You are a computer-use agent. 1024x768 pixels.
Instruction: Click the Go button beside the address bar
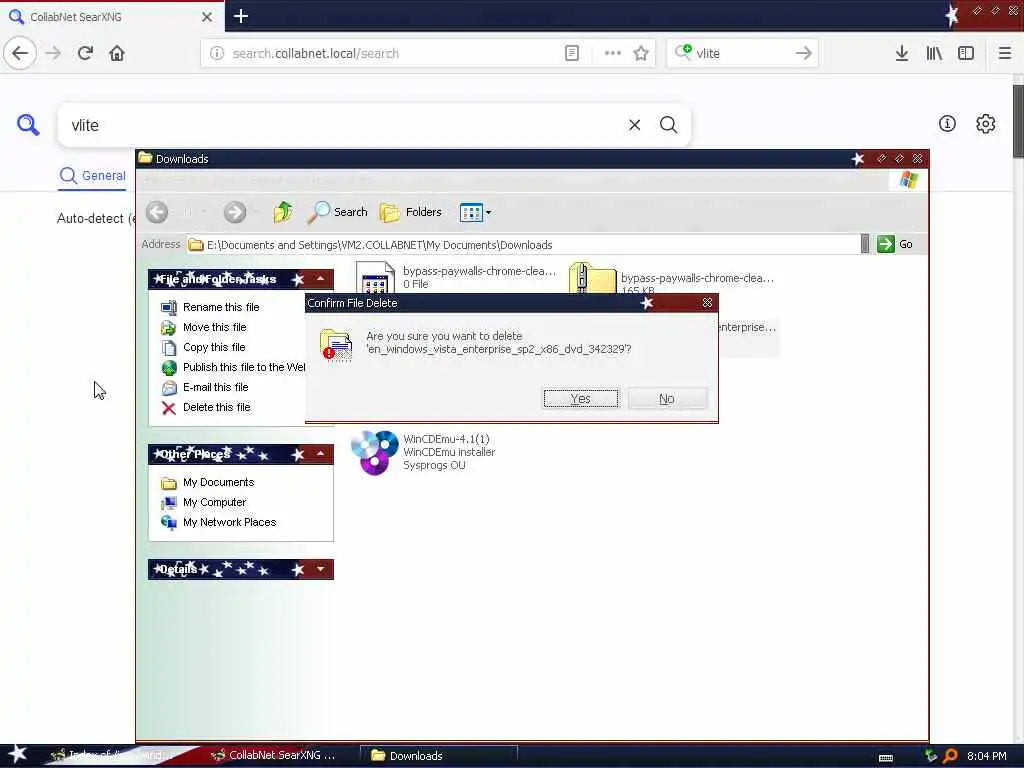click(x=895, y=244)
